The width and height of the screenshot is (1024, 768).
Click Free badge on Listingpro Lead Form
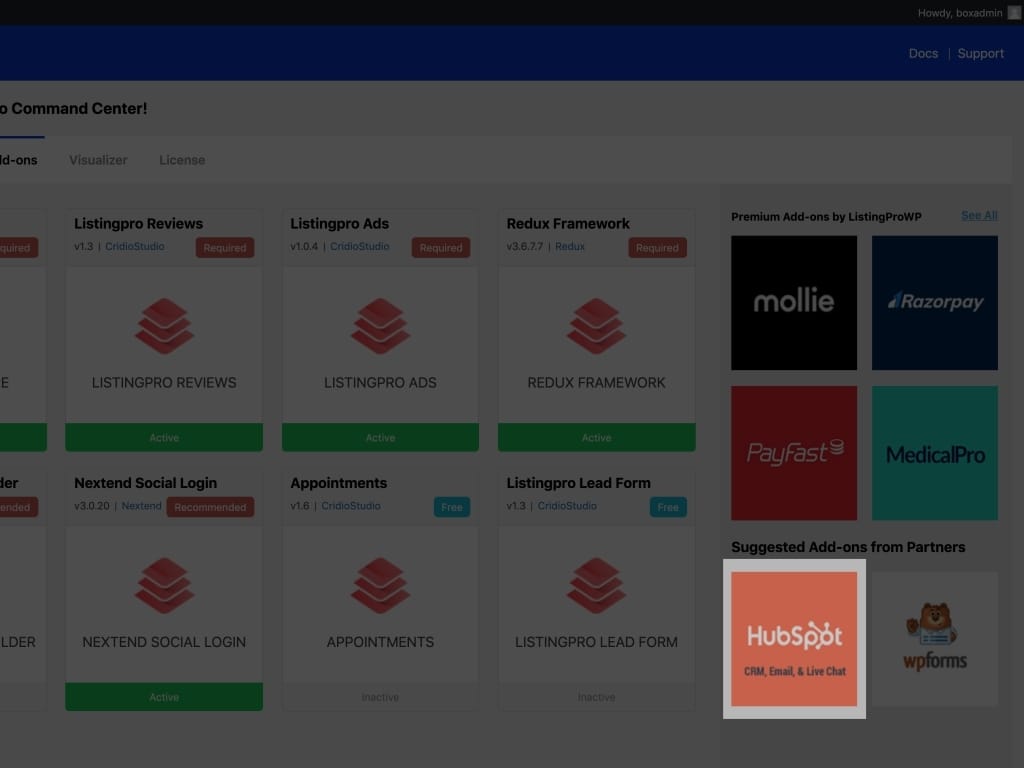[668, 507]
